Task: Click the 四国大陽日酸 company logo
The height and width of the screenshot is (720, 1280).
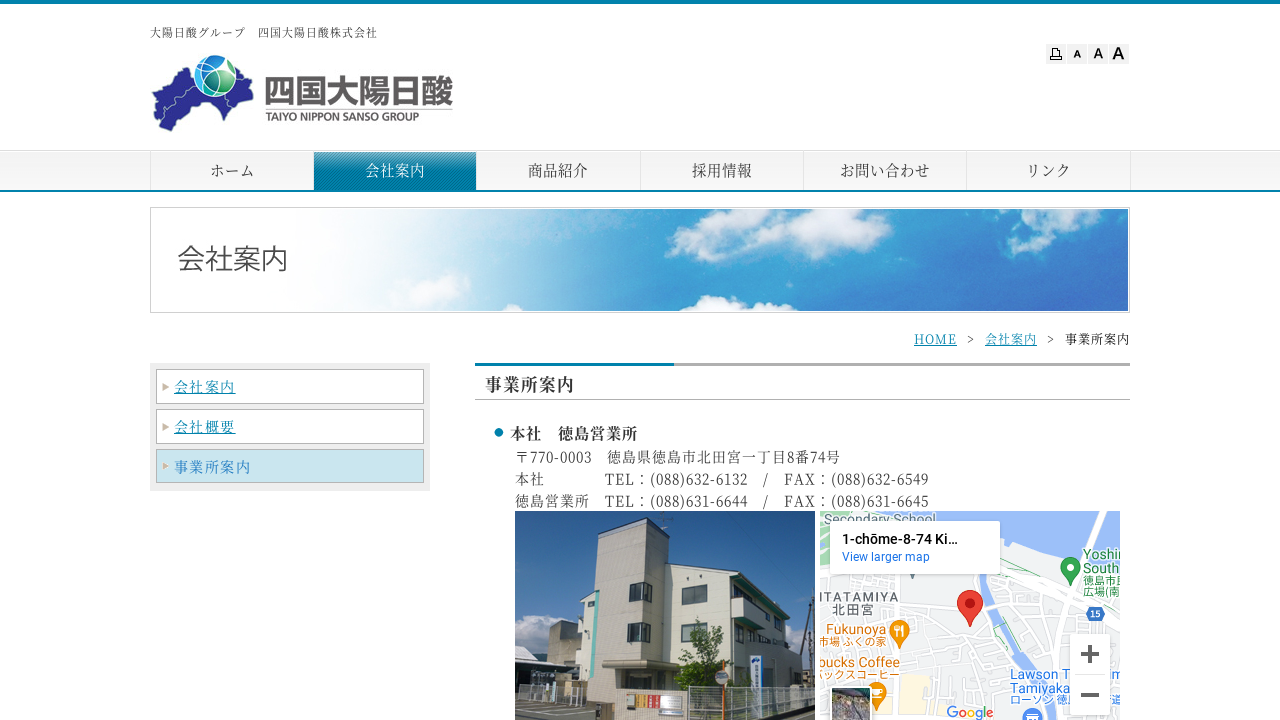Action: (302, 93)
